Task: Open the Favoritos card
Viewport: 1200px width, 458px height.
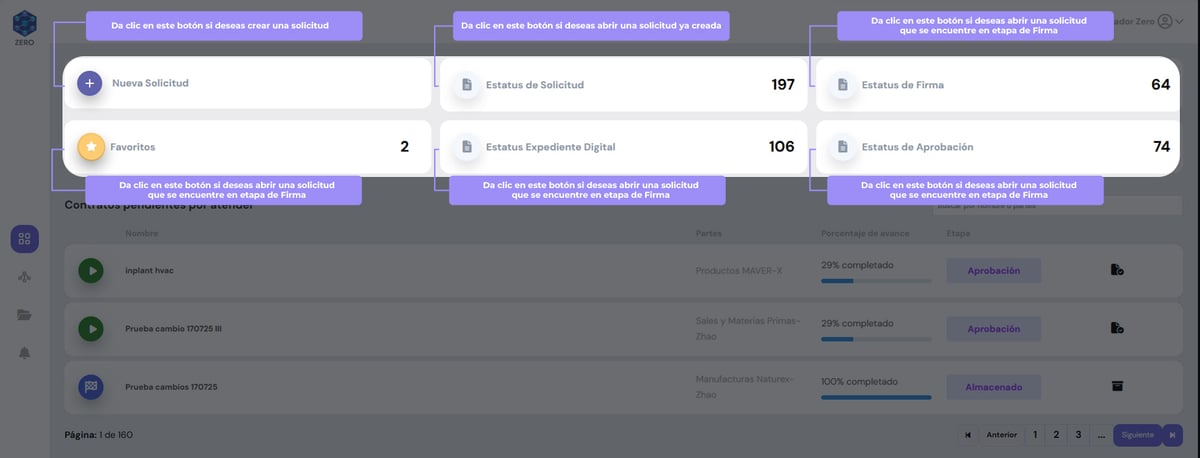Action: pyautogui.click(x=248, y=147)
